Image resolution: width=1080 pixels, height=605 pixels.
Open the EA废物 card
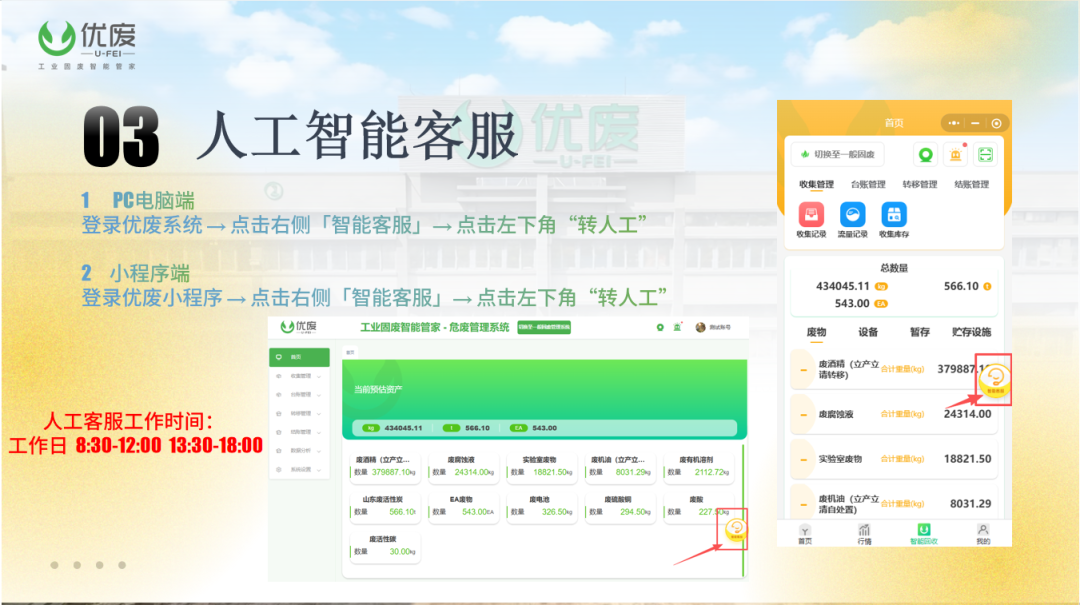click(x=463, y=506)
